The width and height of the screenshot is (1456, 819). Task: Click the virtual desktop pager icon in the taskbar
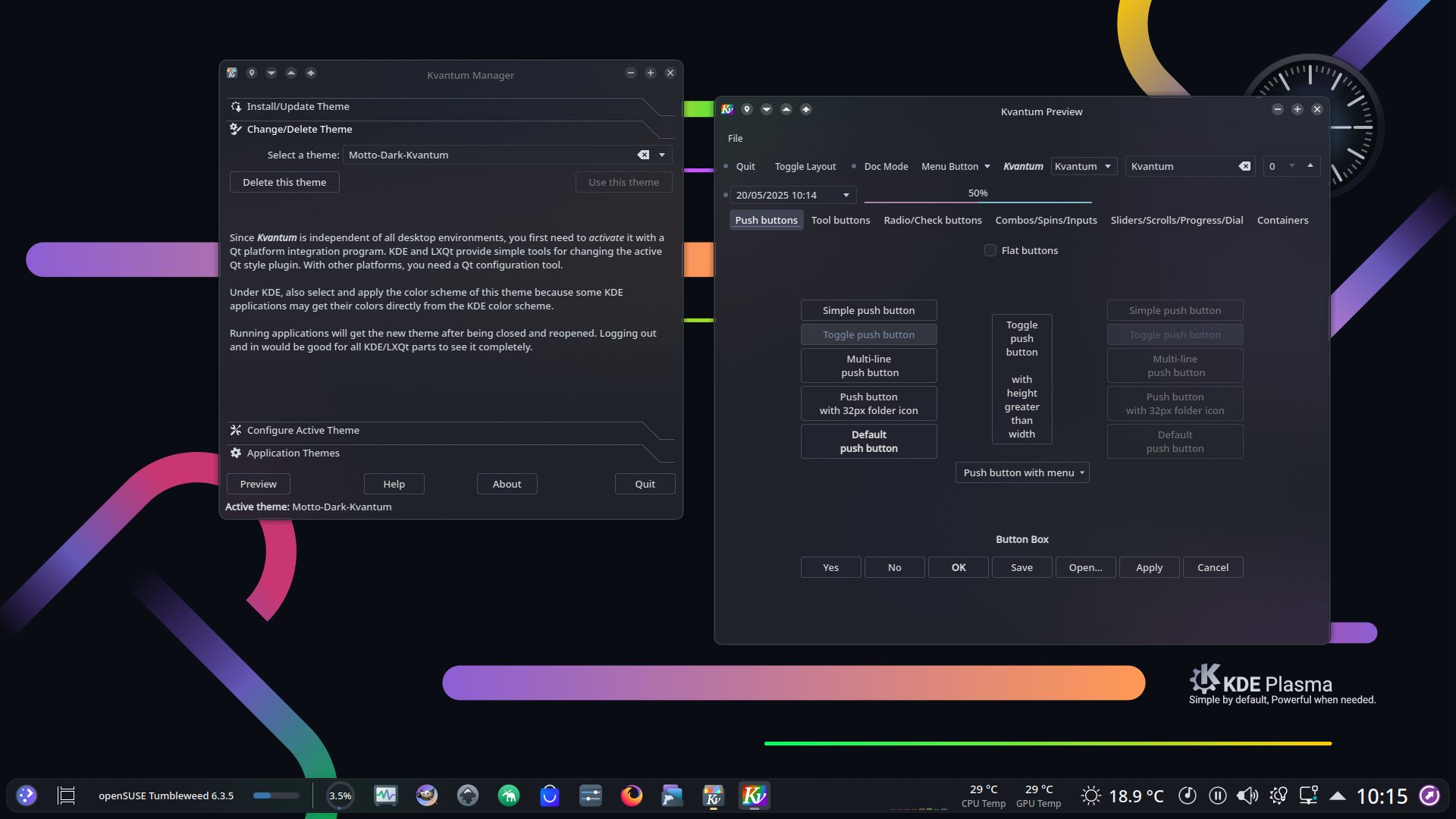(67, 795)
